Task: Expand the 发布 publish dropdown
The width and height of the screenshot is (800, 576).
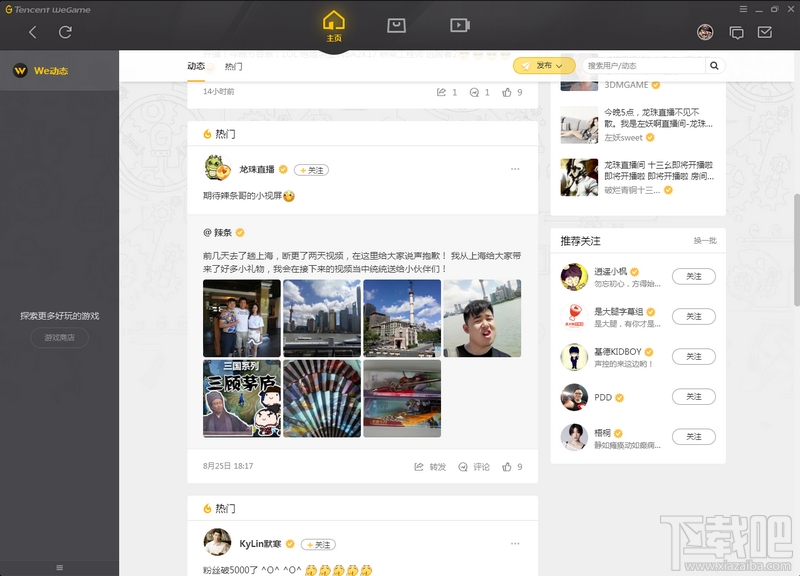Action: pyautogui.click(x=543, y=65)
